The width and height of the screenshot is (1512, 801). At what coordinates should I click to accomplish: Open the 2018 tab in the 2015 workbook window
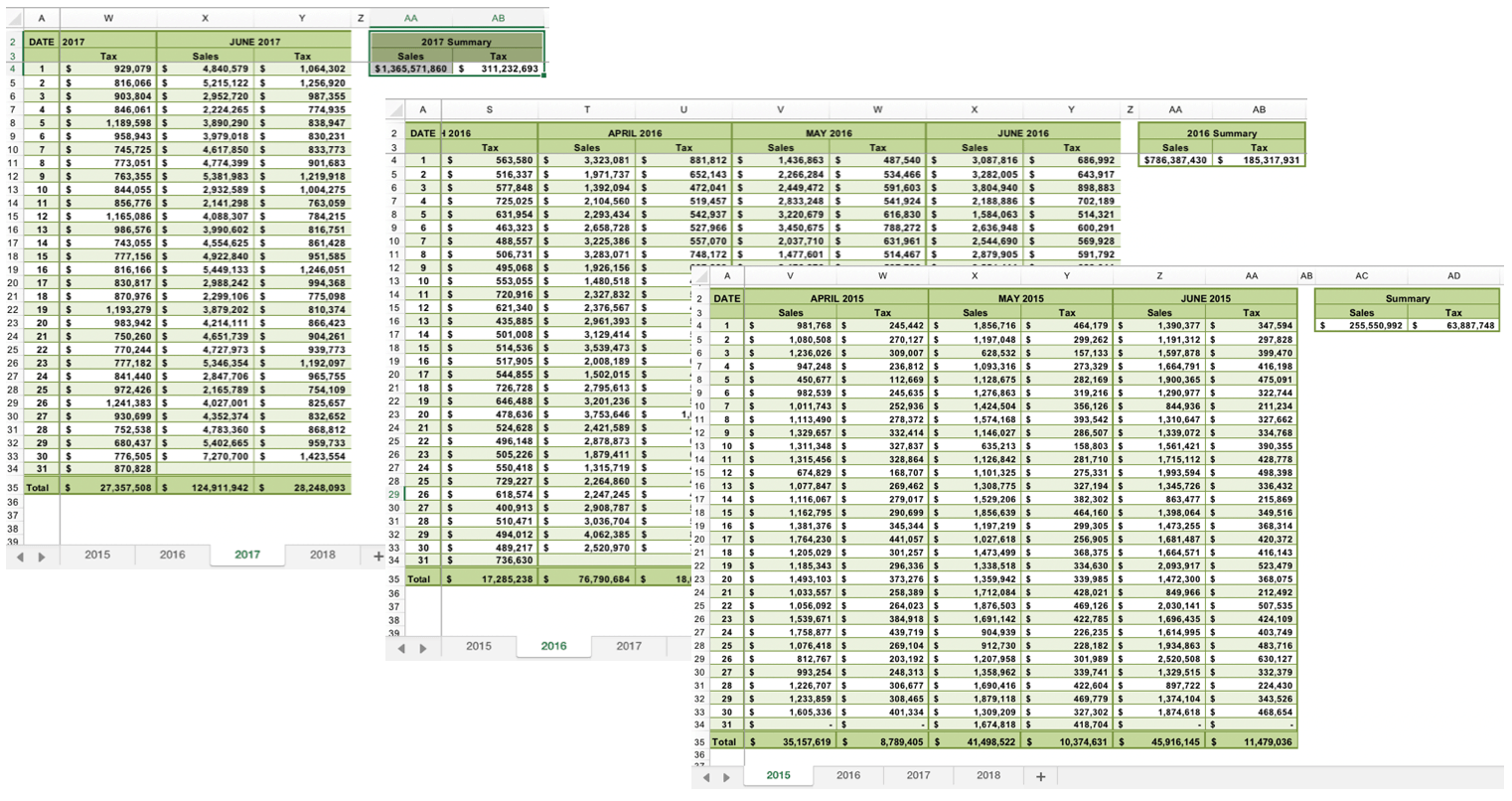point(988,775)
